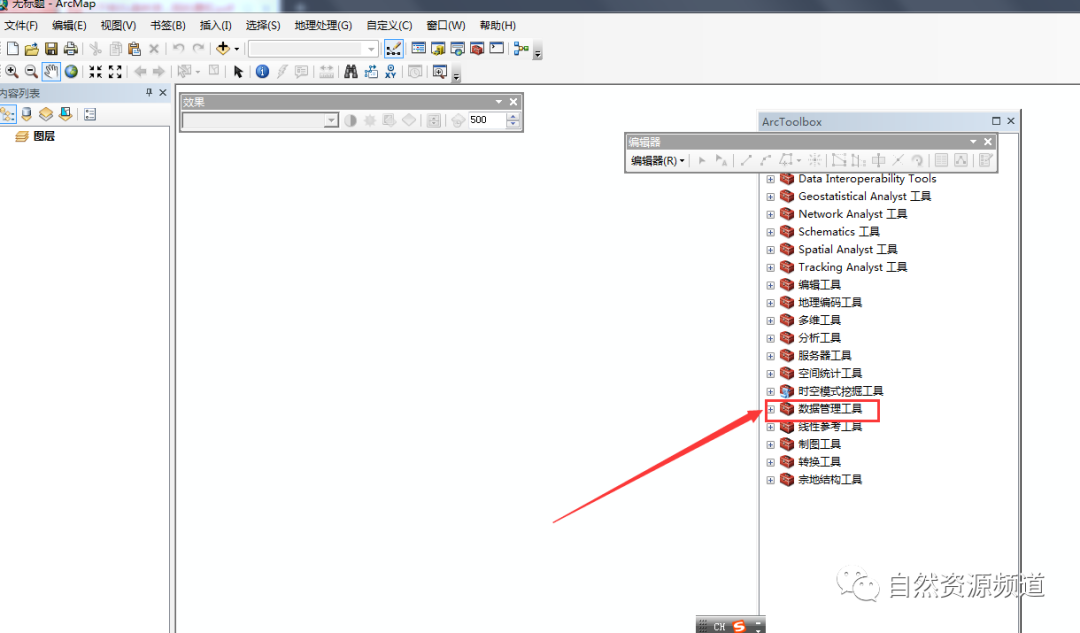Open the Create Viewer Window tool
This screenshot has height=633, width=1080.
(439, 72)
